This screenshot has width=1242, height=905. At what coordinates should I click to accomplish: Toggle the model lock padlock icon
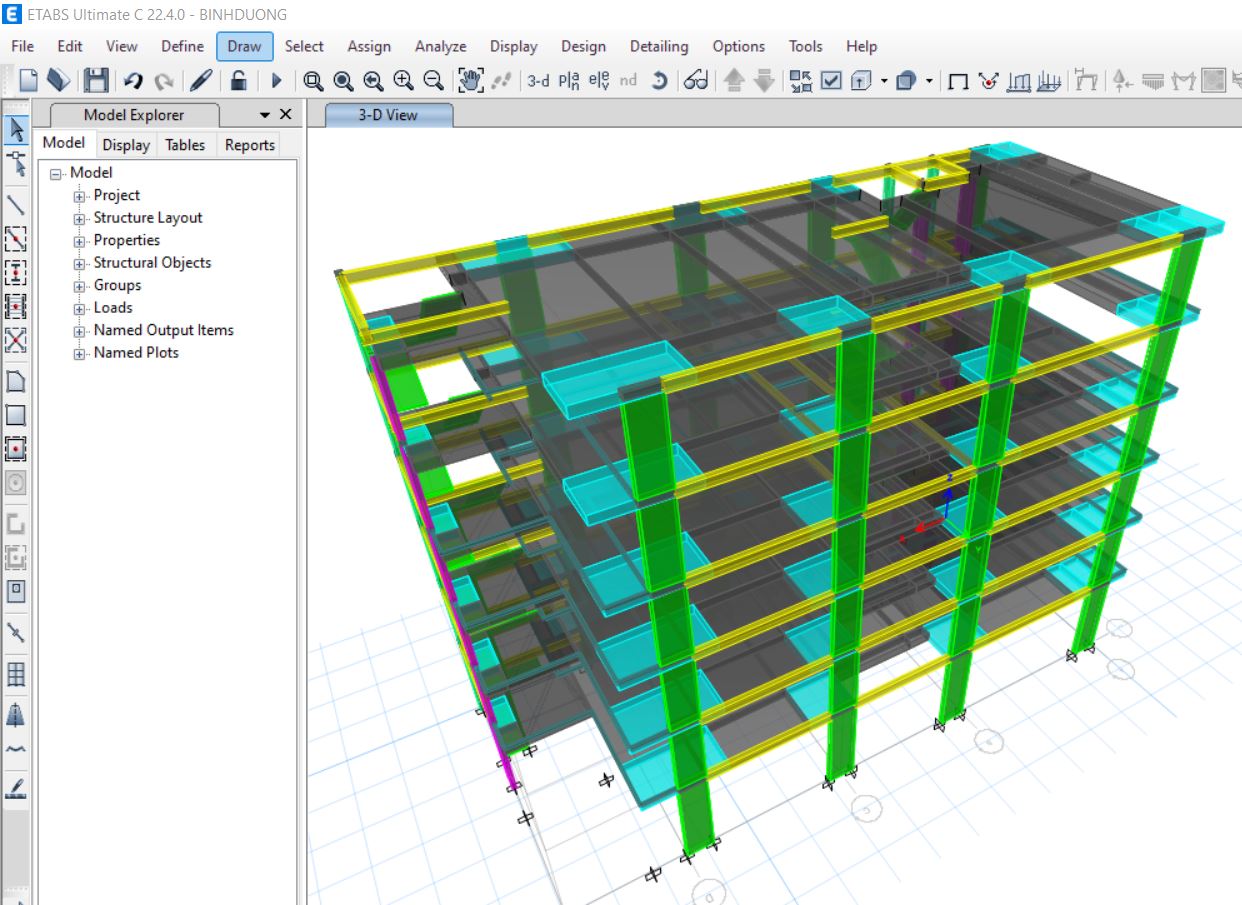[238, 80]
